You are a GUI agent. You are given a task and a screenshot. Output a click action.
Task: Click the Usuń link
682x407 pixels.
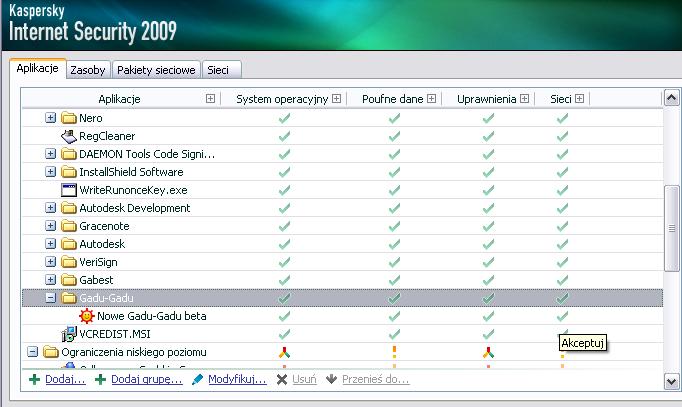click(x=304, y=380)
